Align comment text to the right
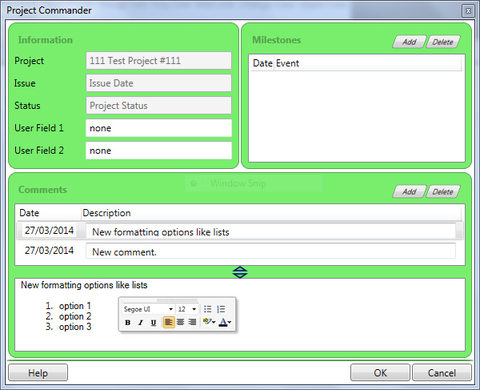This screenshot has height=390, width=480. (x=192, y=322)
